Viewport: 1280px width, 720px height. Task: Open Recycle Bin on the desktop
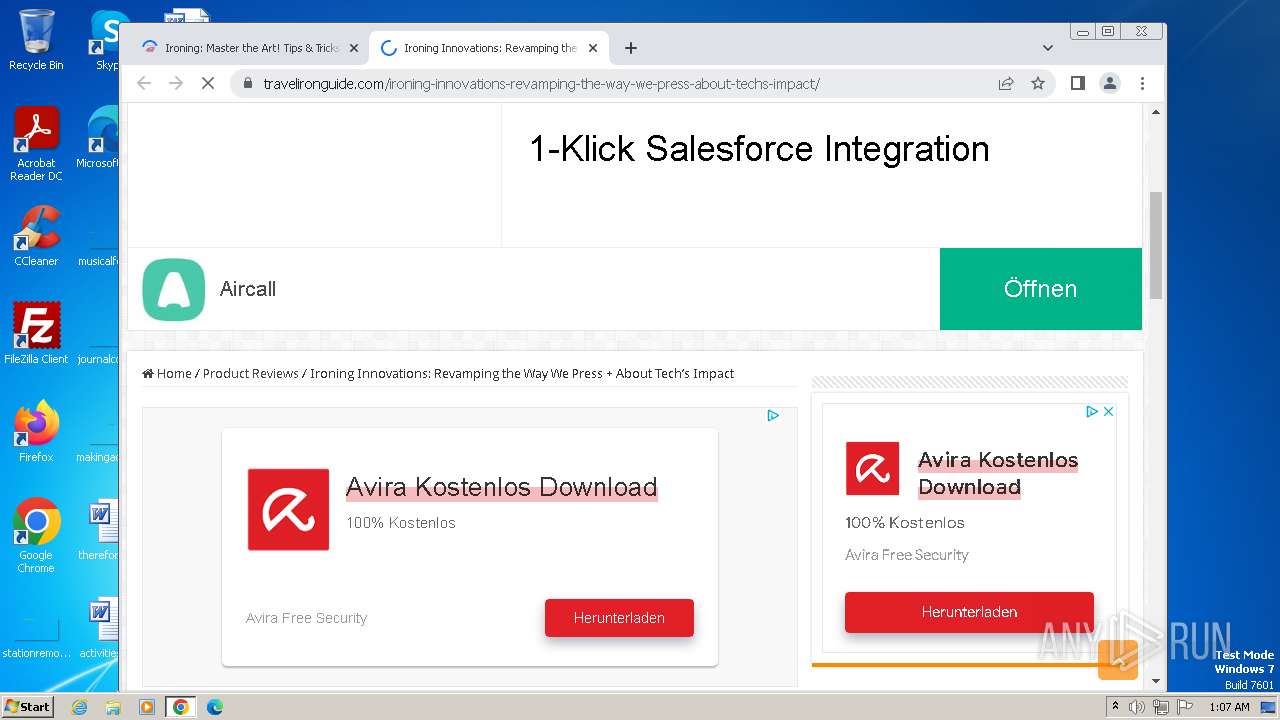coord(36,40)
